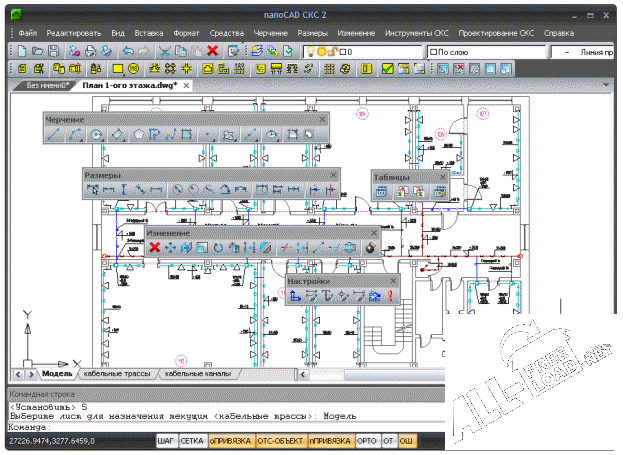Toggle the ОРТО mode in status bar
This screenshot has width=623, height=455.
366,440
